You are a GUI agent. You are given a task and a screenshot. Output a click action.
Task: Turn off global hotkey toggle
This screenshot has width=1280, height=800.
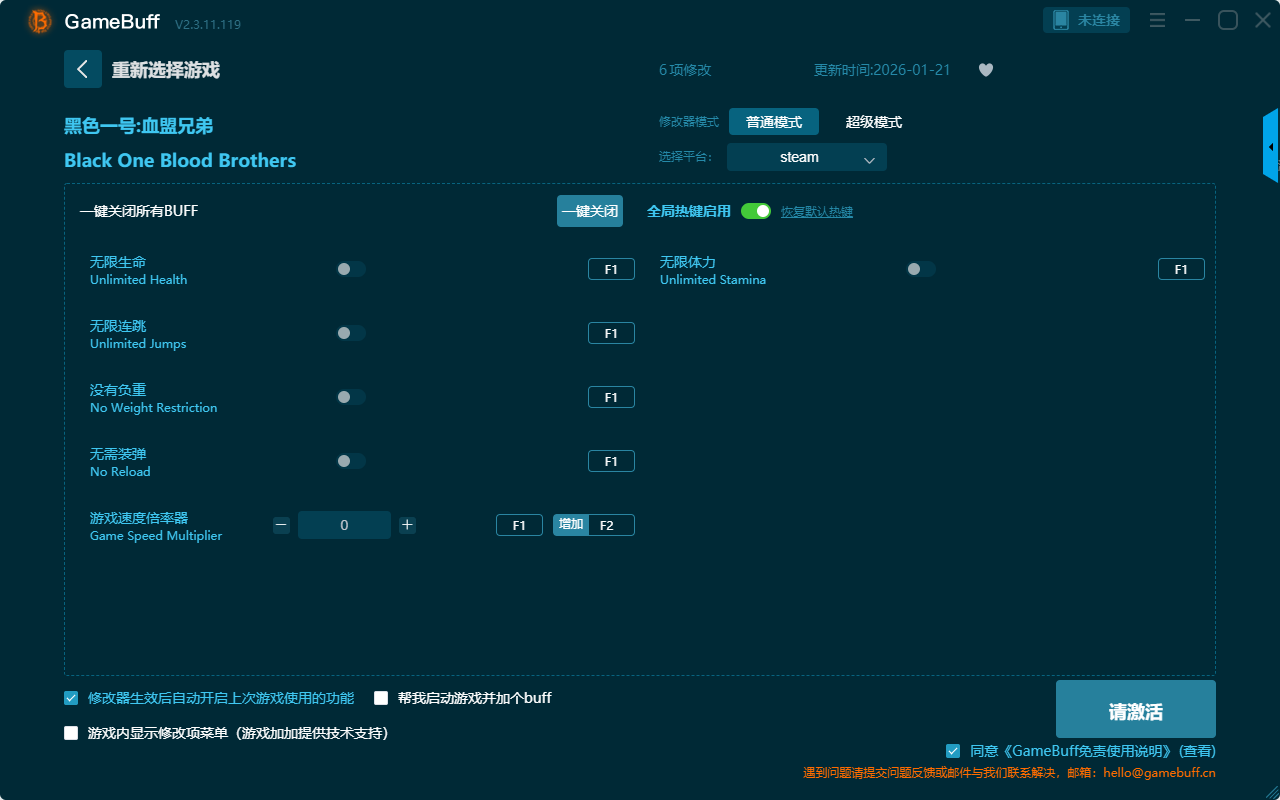[756, 211]
